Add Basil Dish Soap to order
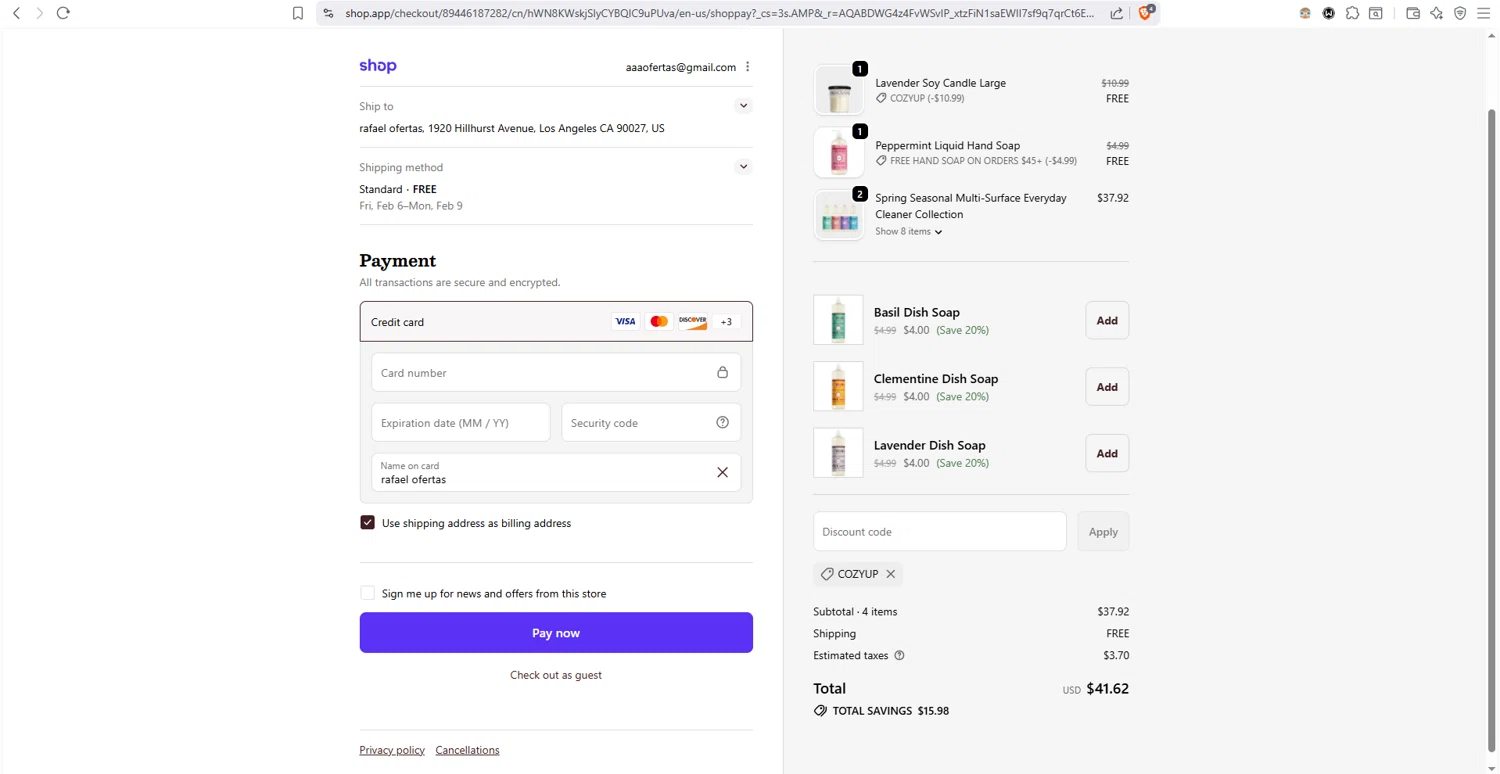This screenshot has height=774, width=1500. pyautogui.click(x=1107, y=321)
